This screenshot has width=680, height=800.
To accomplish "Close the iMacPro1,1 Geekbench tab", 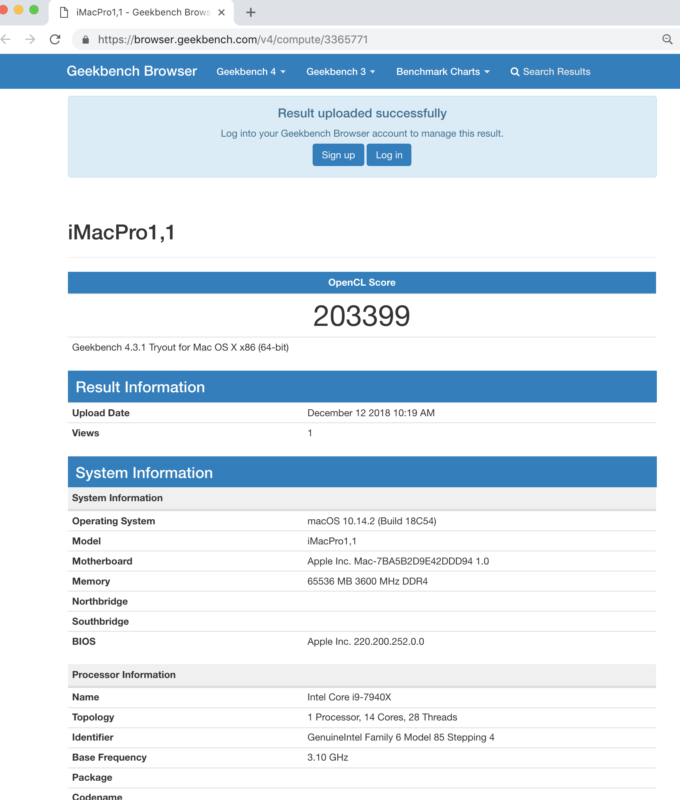I will coord(221,12).
